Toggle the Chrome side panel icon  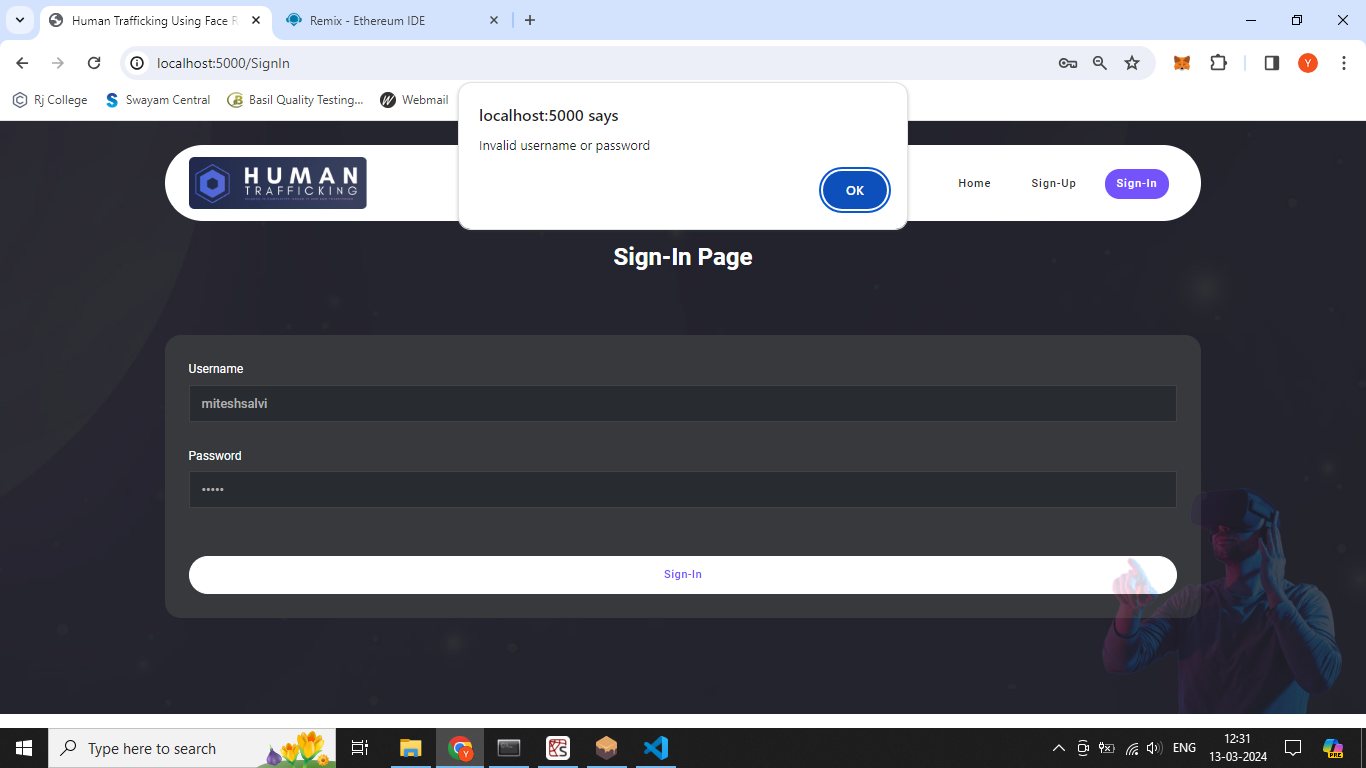(x=1271, y=63)
